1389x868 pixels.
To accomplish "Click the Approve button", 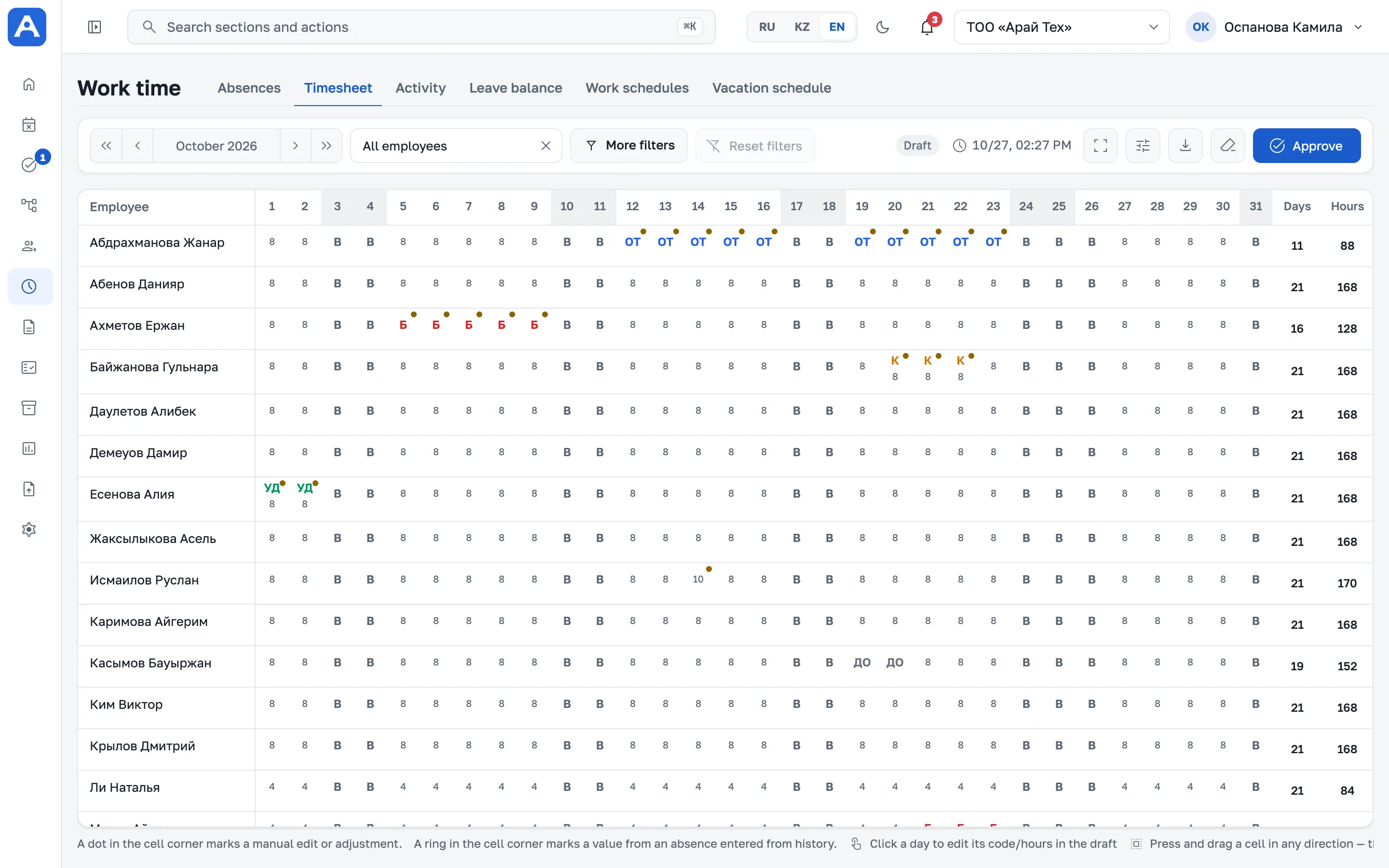I will point(1307,146).
